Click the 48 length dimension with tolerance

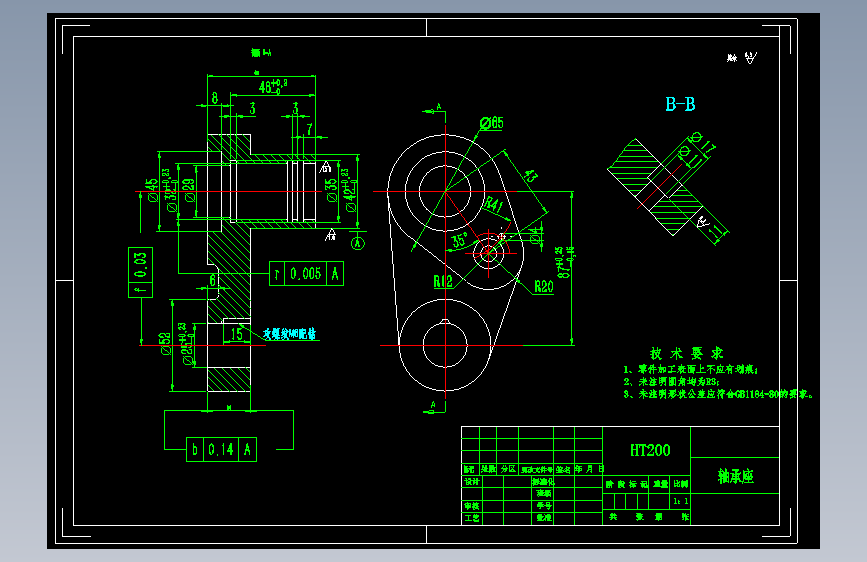coord(273,86)
